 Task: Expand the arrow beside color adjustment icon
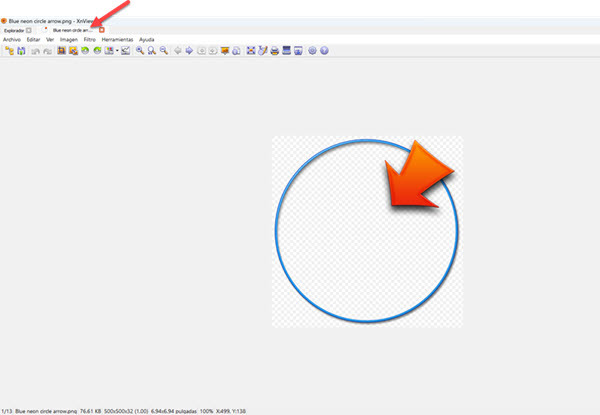pos(117,51)
